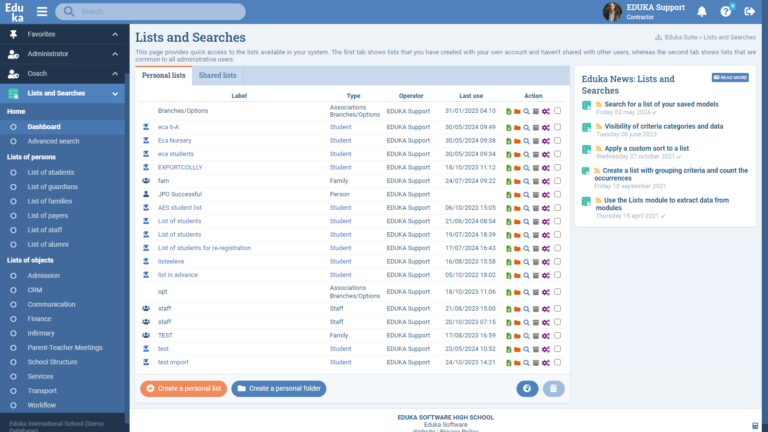Click orange folder icon for eca 6-A

pyautogui.click(x=517, y=127)
